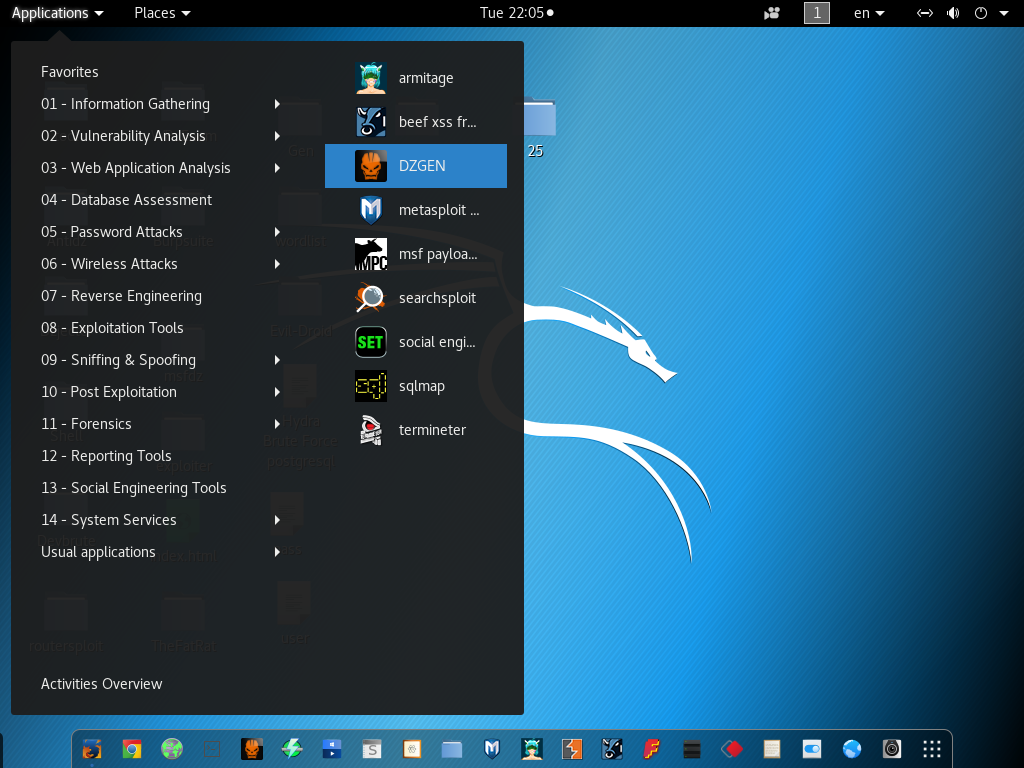The width and height of the screenshot is (1024, 768).
Task: Open the BeEF bull icon in dock
Action: pos(612,749)
